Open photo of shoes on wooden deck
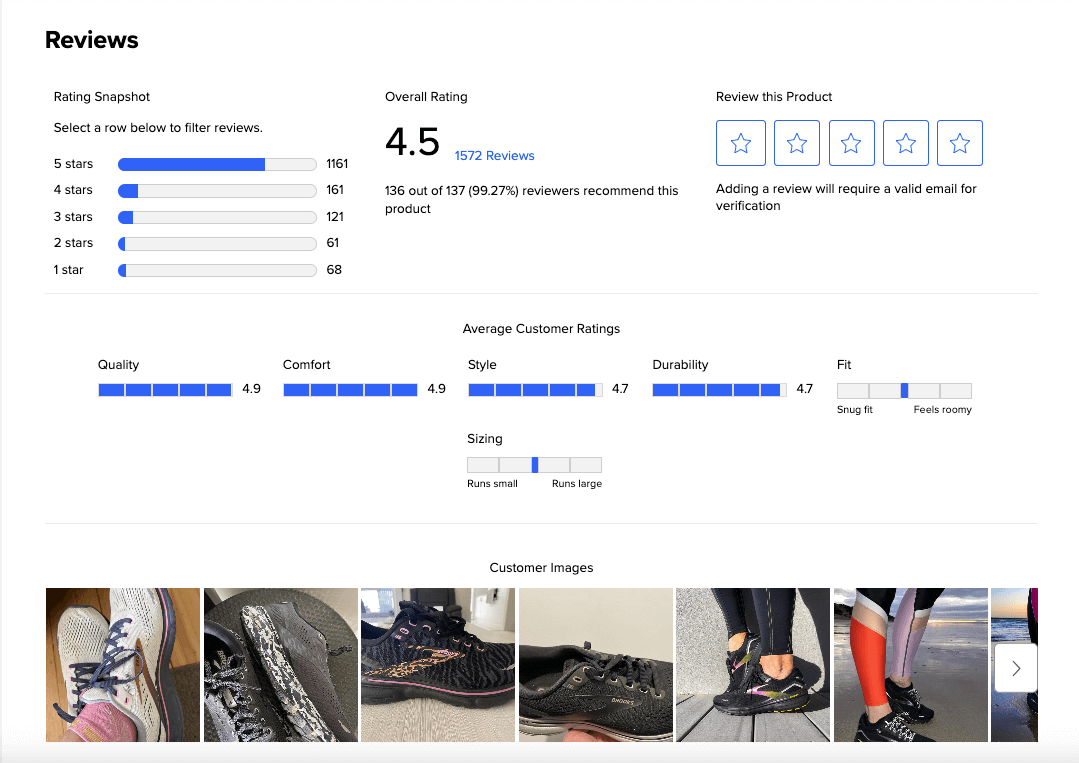Screen dimensions: 1079x763 click(x=753, y=665)
